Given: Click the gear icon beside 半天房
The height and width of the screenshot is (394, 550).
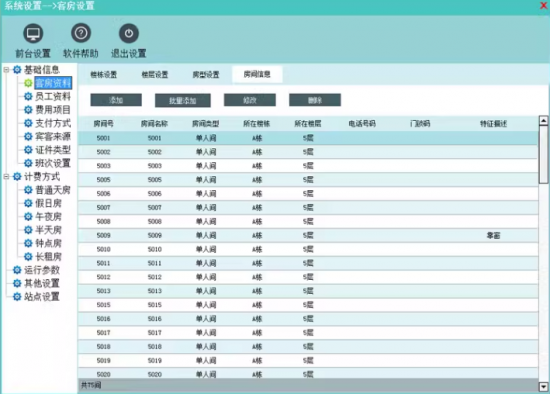Looking at the screenshot, I should [28, 230].
